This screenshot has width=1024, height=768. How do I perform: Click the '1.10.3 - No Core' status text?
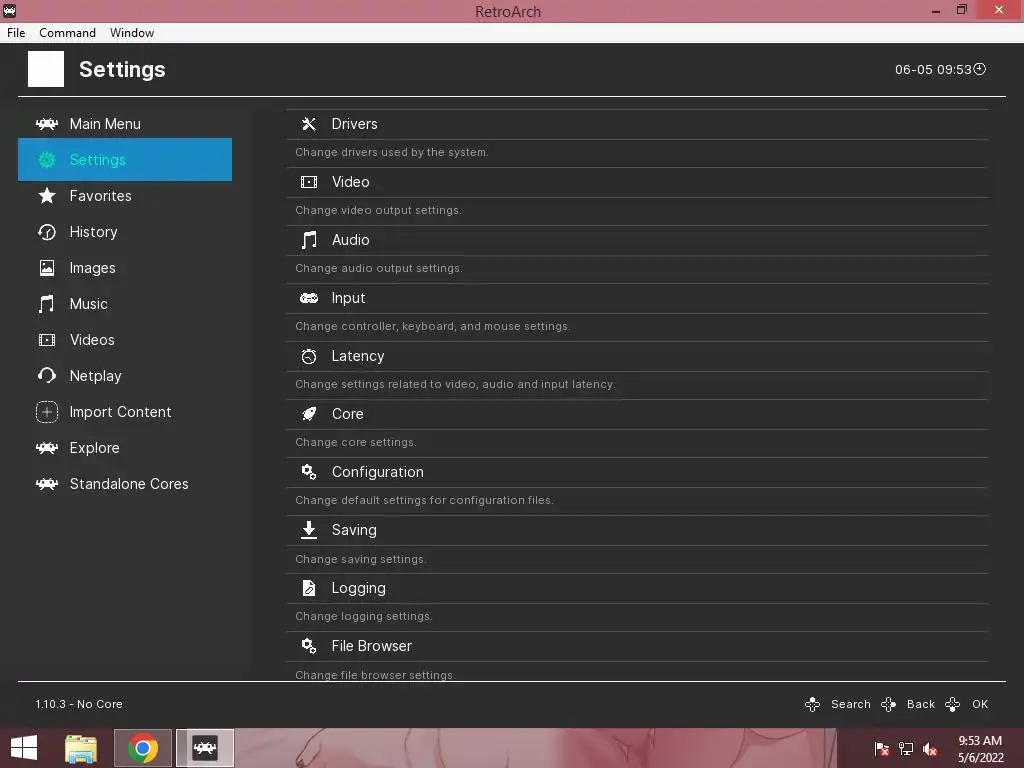pyautogui.click(x=79, y=704)
